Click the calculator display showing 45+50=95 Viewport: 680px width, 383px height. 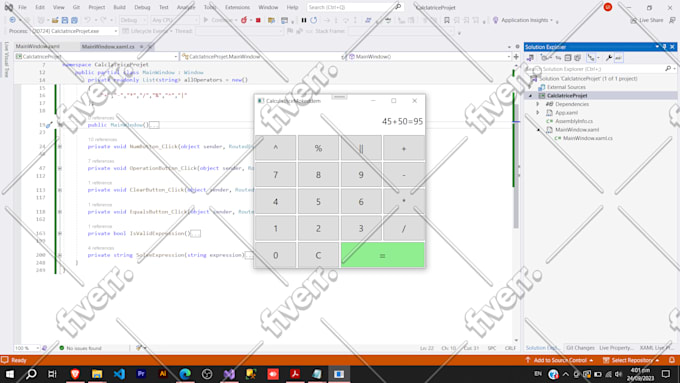402,121
